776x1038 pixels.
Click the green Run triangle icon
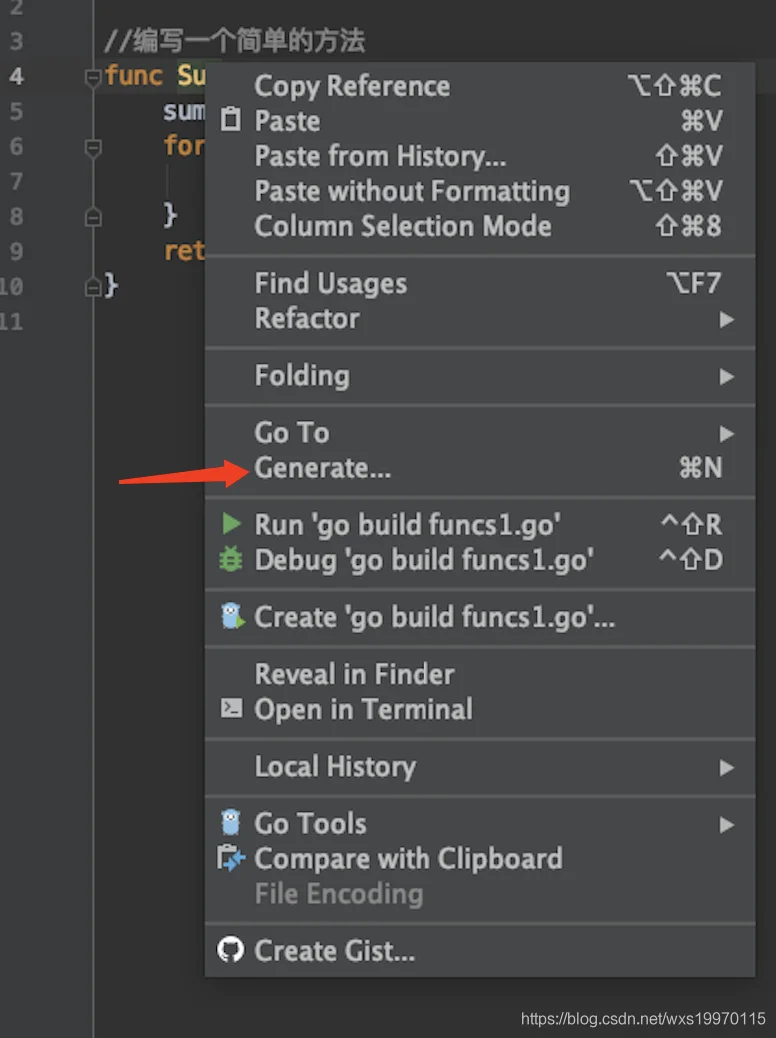click(x=231, y=524)
